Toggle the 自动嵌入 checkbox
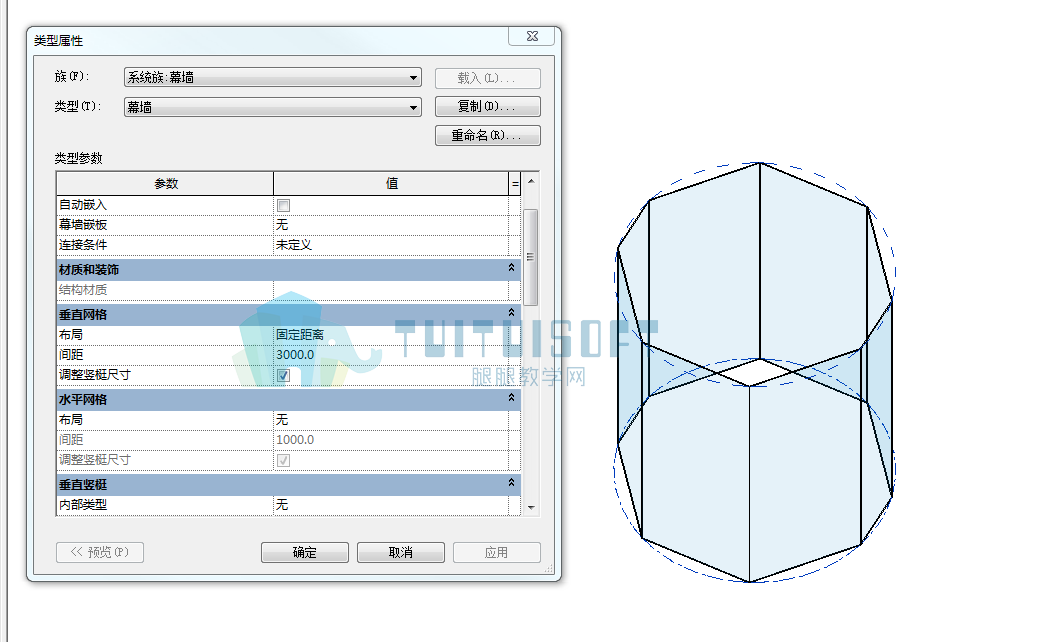The height and width of the screenshot is (642, 1057). pos(283,206)
